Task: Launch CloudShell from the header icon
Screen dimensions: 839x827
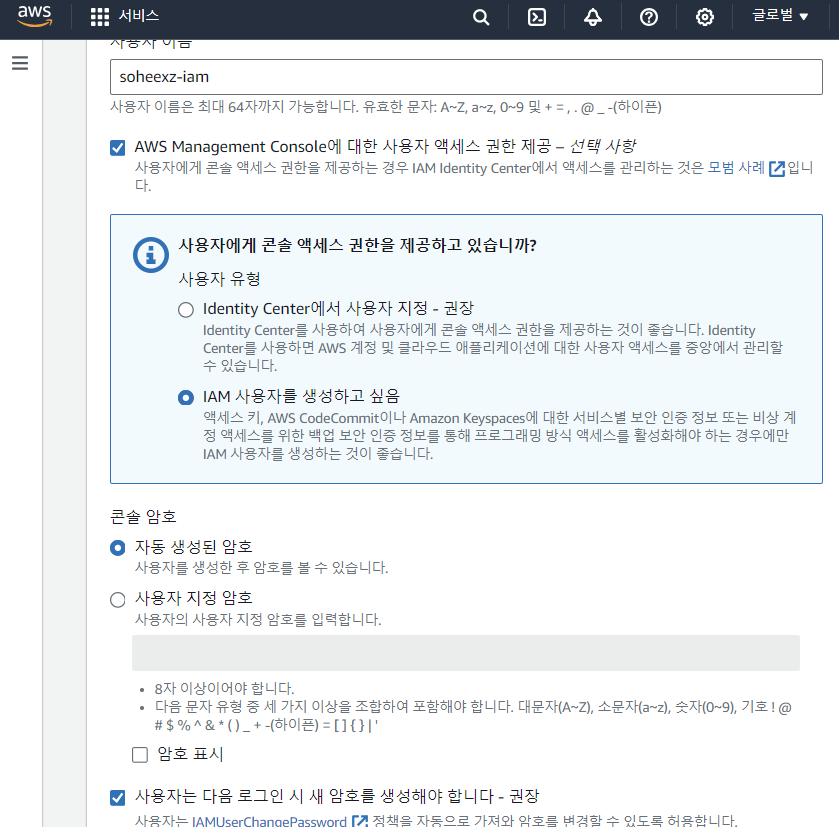Action: pyautogui.click(x=537, y=17)
